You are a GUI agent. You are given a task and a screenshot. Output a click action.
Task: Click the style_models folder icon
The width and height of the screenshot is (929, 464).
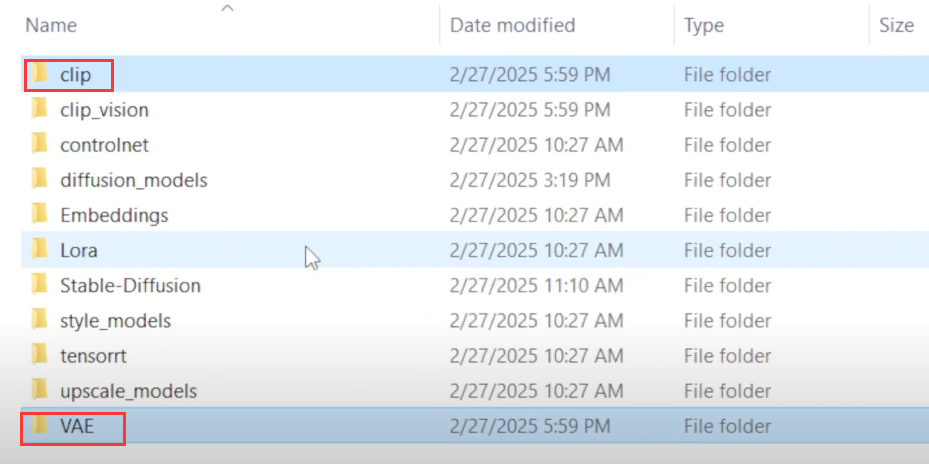tap(39, 321)
